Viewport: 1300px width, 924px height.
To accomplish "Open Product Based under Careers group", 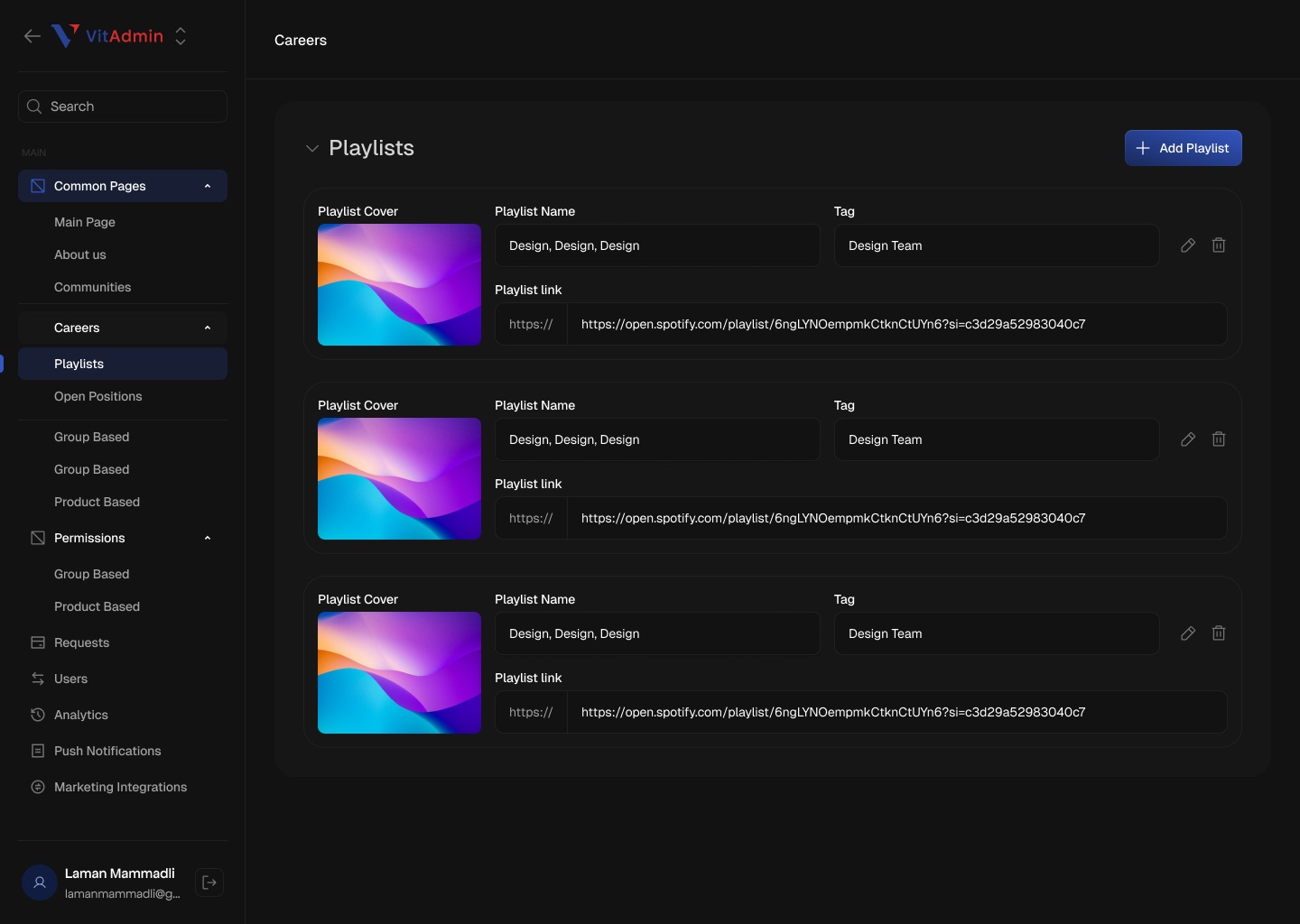I will point(97,502).
